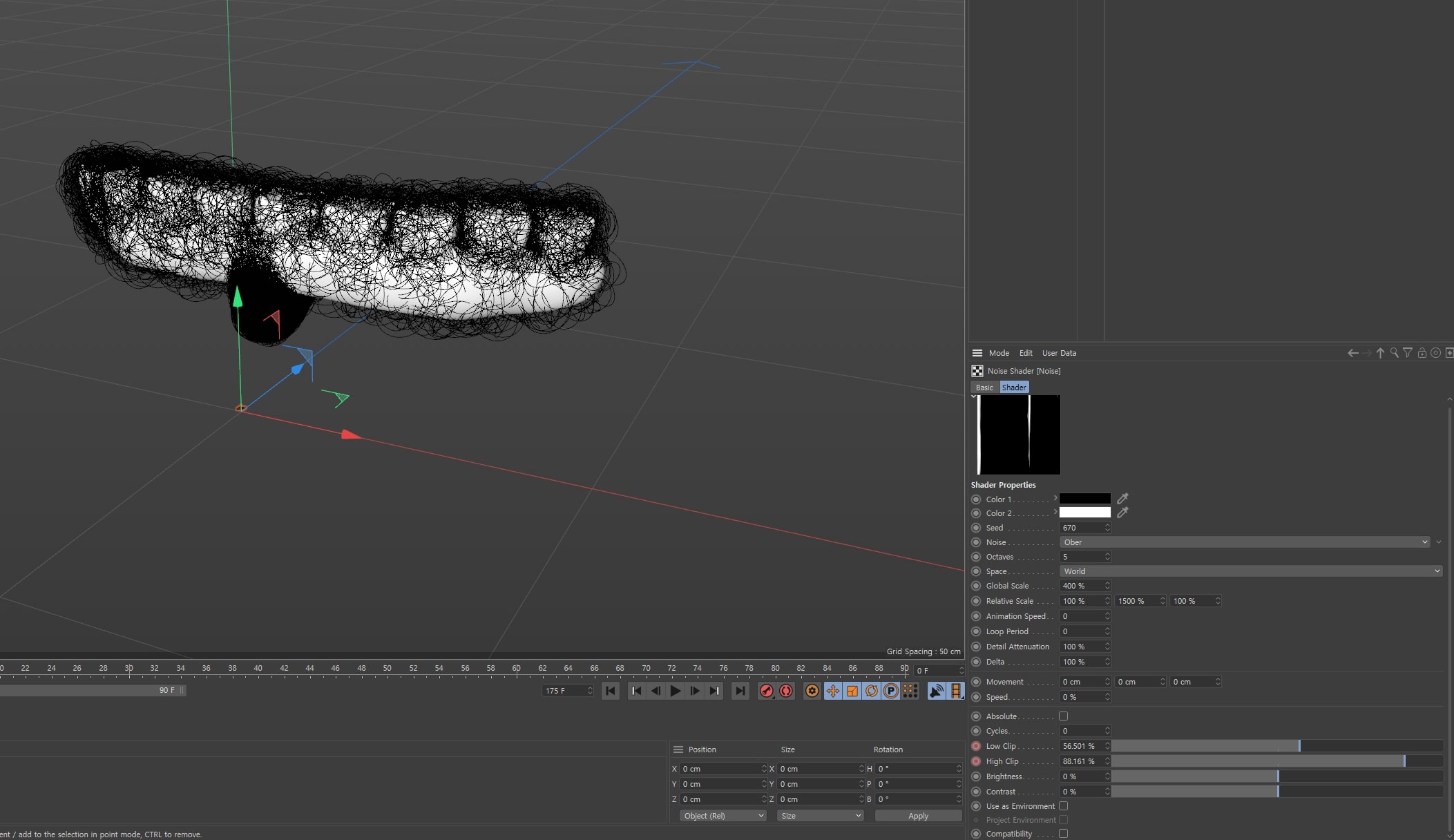This screenshot has width=1454, height=840.
Task: Check Use as Environment option
Action: tap(1063, 806)
